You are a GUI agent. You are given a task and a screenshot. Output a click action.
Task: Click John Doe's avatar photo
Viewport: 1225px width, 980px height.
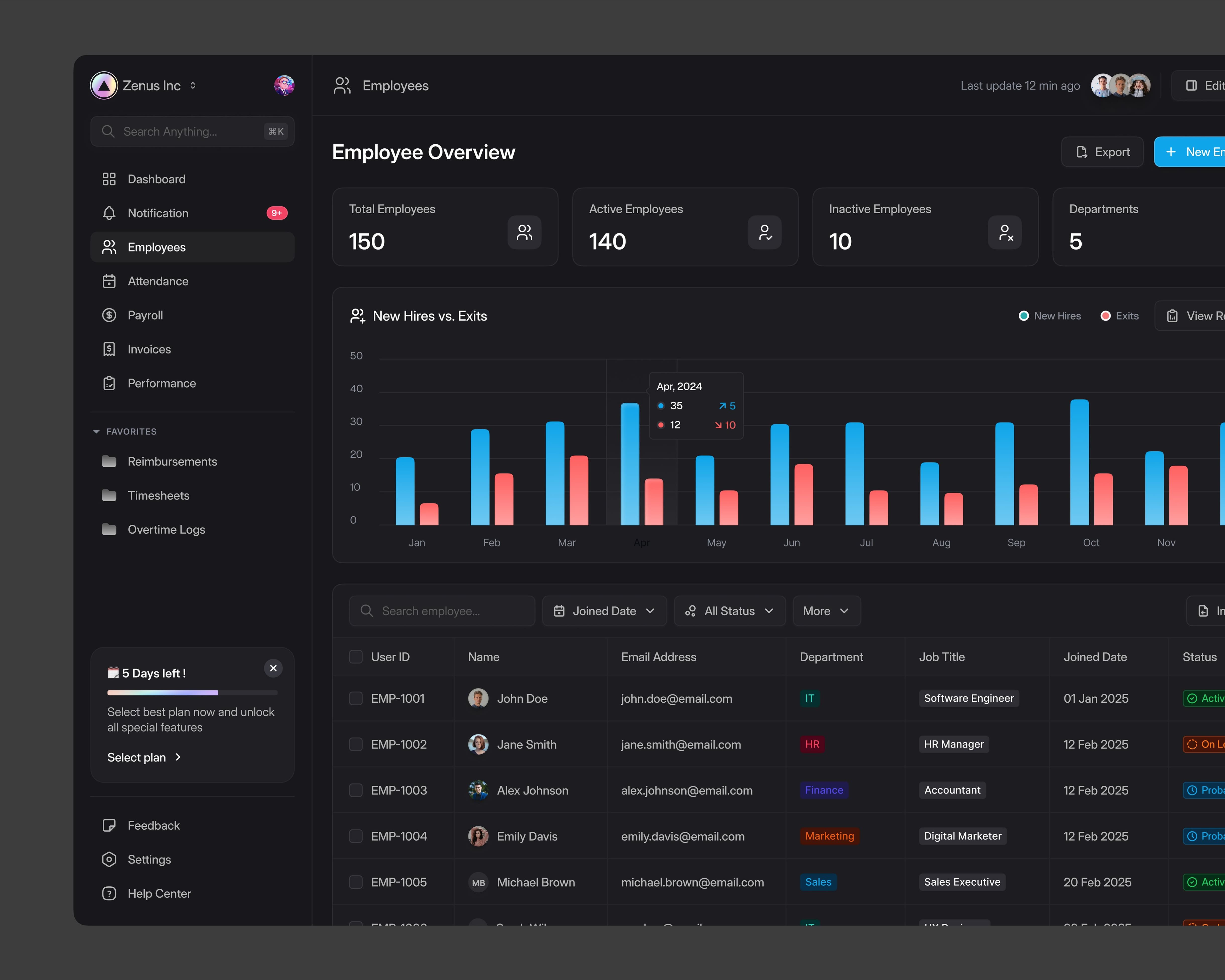(478, 698)
